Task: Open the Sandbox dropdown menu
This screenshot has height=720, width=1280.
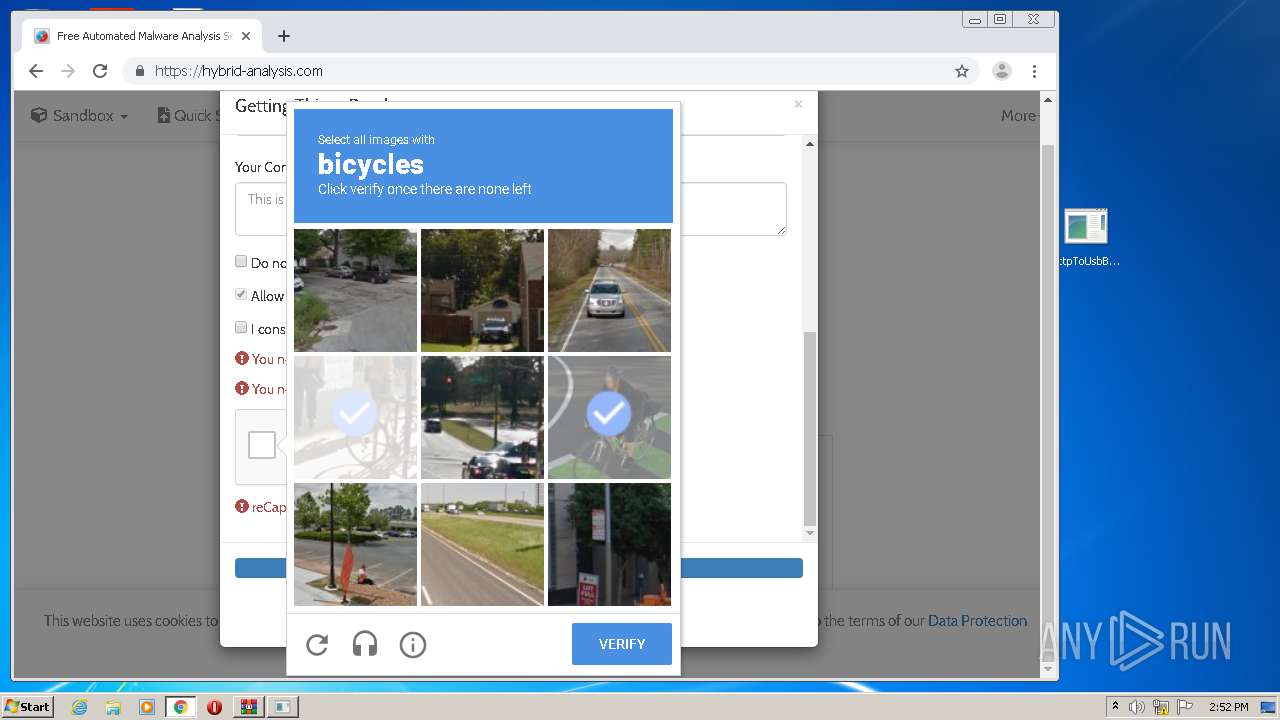Action: (x=79, y=115)
